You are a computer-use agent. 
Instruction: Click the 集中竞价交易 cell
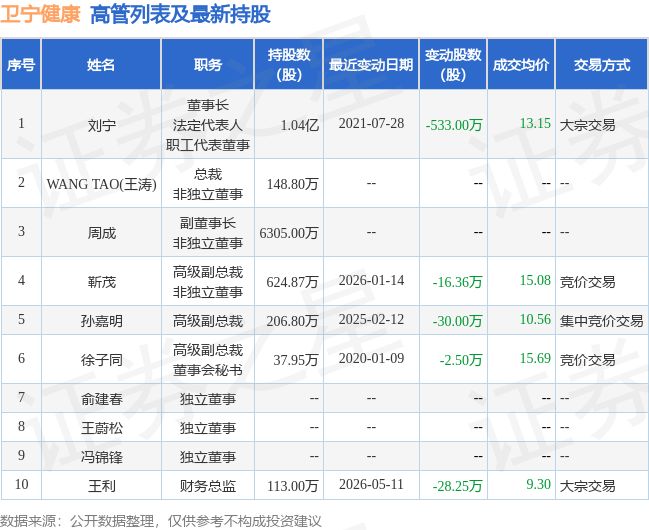601,321
